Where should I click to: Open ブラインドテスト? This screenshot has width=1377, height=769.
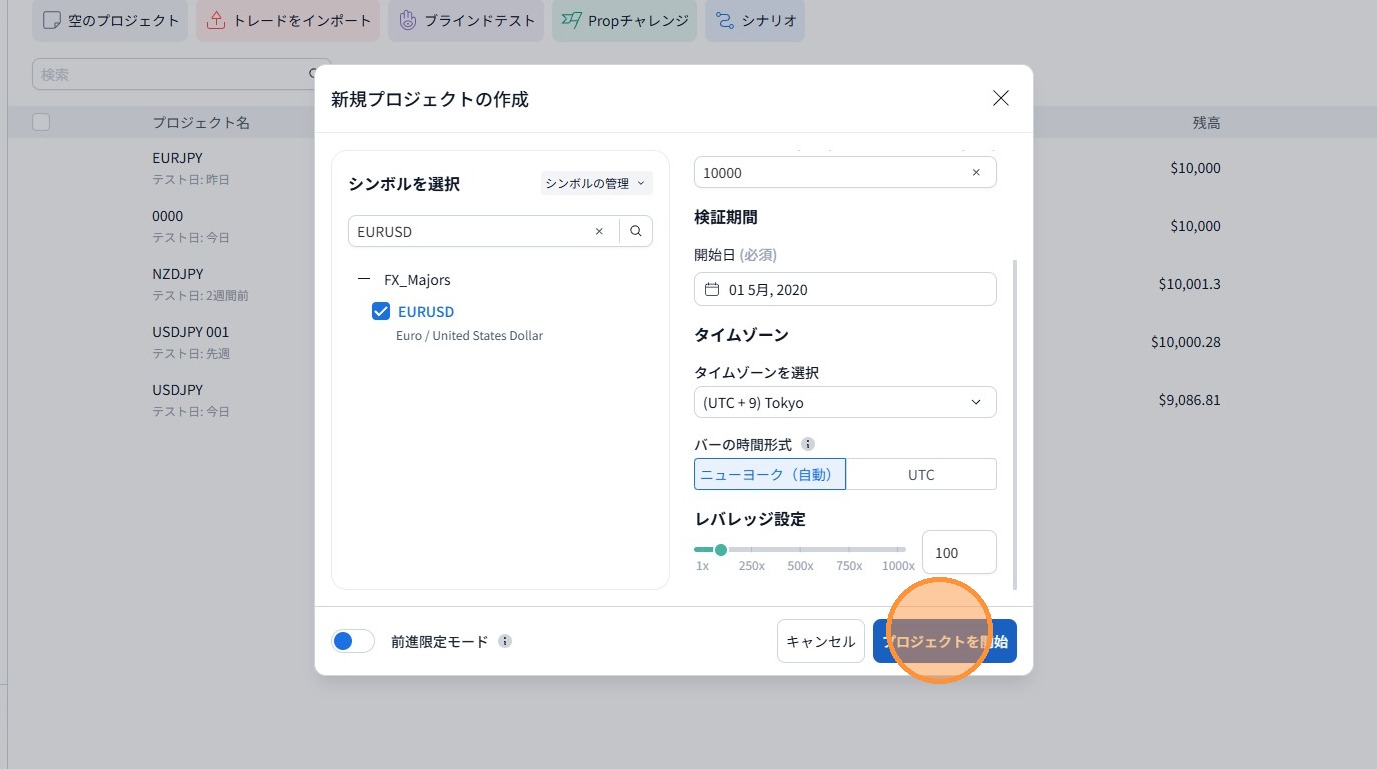(466, 20)
